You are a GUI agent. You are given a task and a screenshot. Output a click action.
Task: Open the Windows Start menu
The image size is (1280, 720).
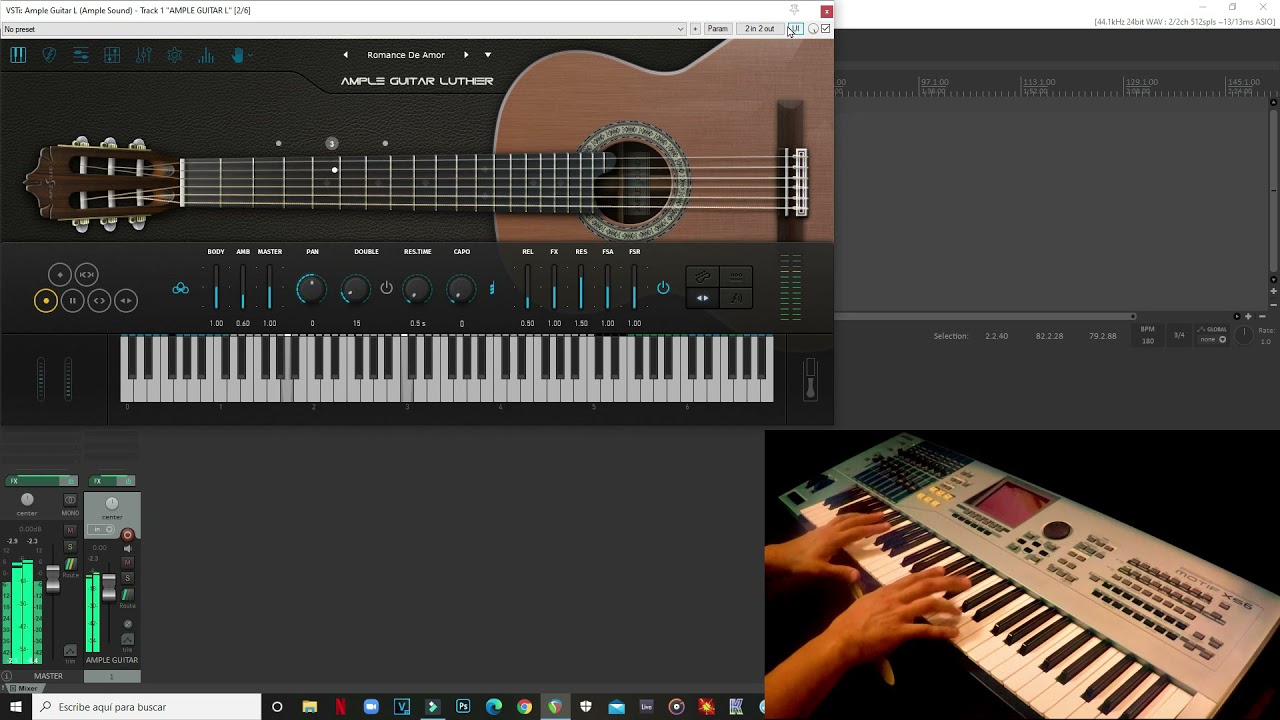click(x=16, y=707)
